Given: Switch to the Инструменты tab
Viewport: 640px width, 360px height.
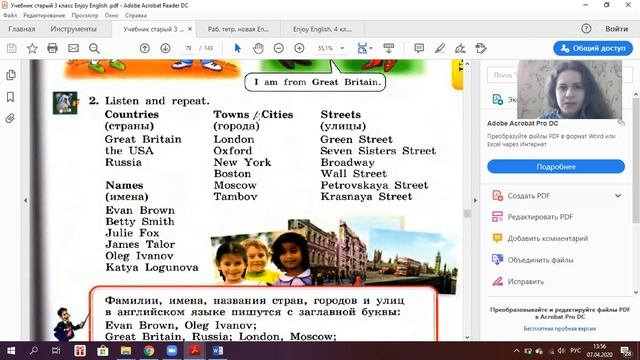Looking at the screenshot, I should click(73, 29).
